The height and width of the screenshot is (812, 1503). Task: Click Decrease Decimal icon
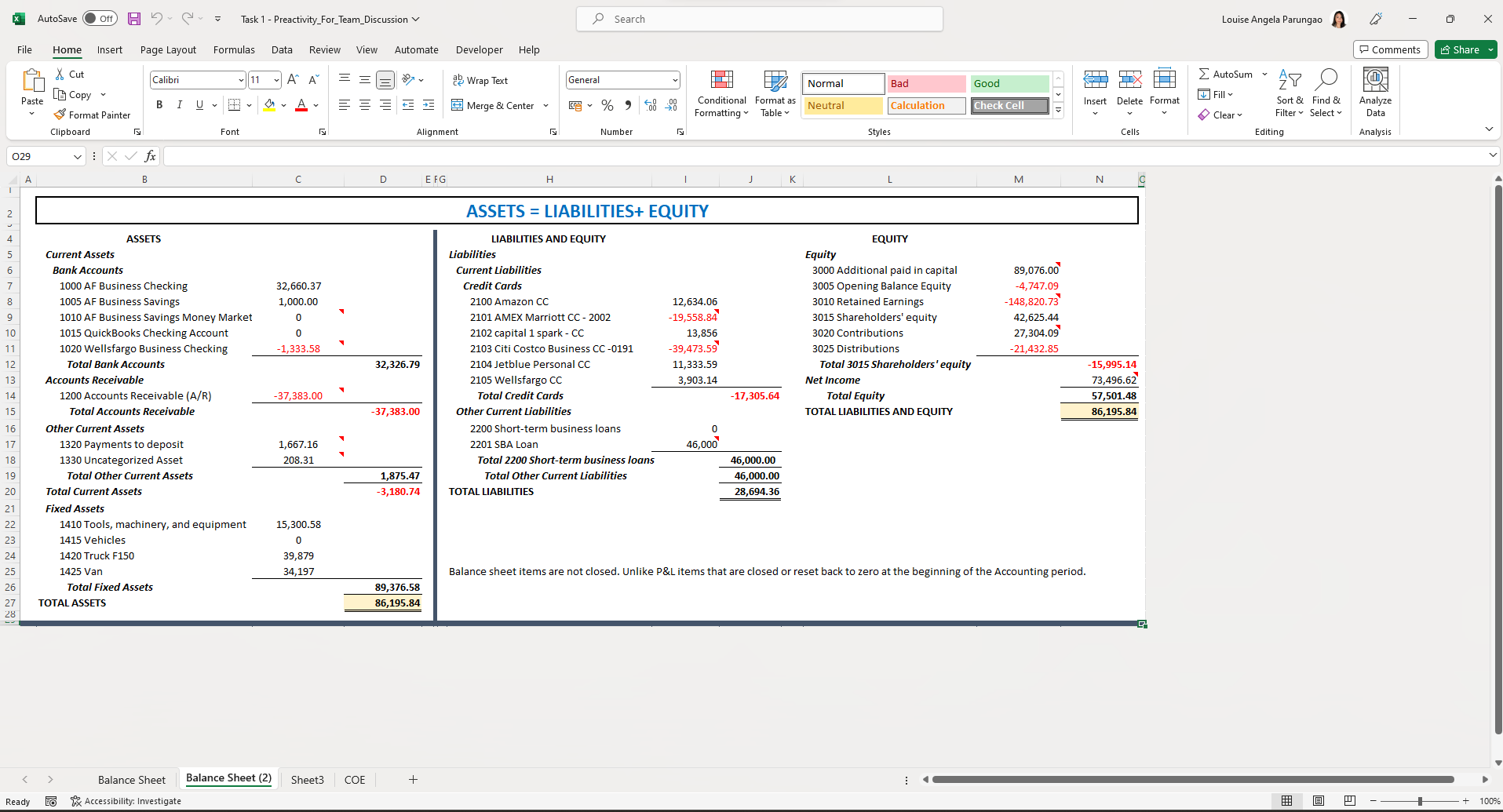[671, 105]
